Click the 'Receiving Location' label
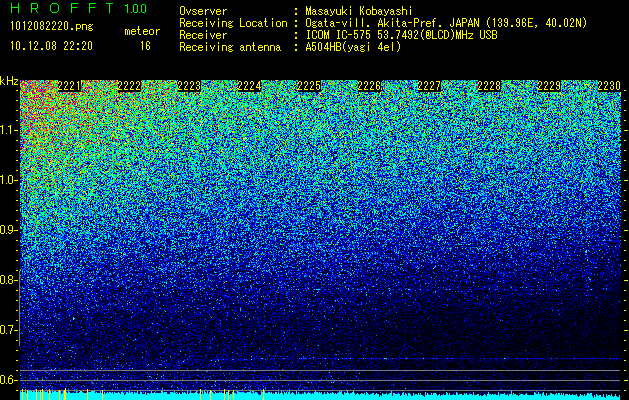This screenshot has width=629, height=400. (x=233, y=23)
